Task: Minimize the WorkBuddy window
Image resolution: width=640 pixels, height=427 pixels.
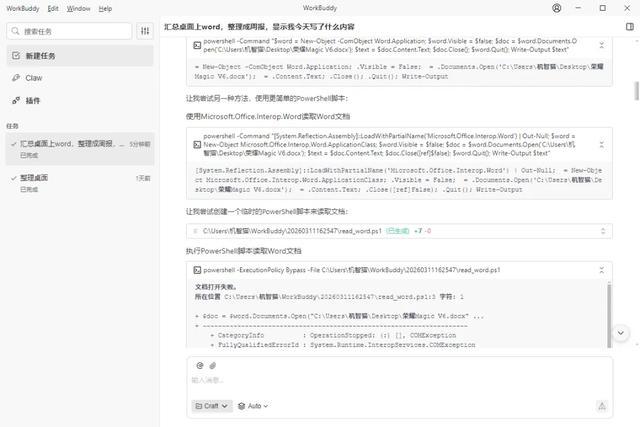Action: point(578,8)
